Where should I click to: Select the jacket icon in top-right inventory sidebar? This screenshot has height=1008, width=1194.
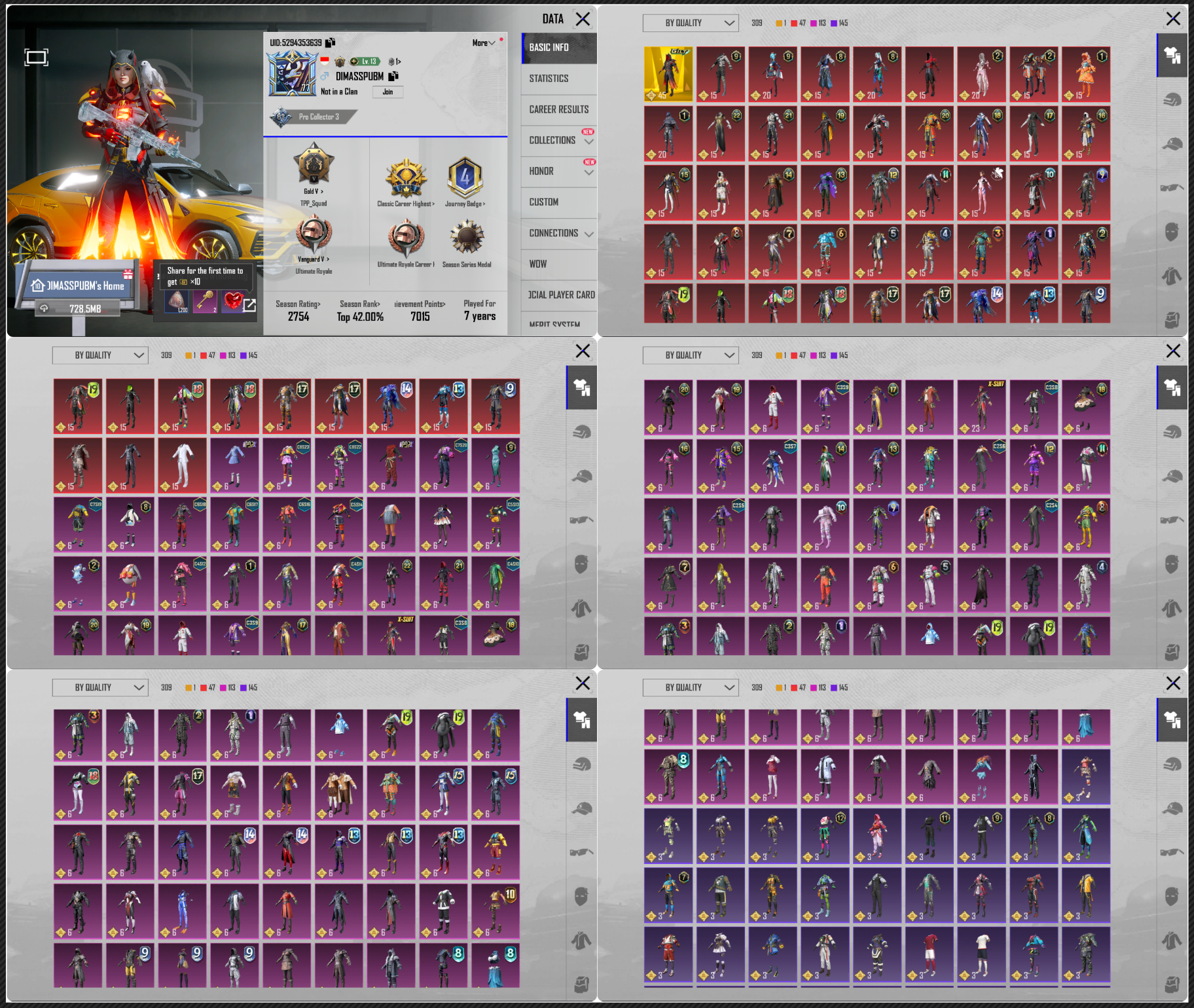[1172, 276]
